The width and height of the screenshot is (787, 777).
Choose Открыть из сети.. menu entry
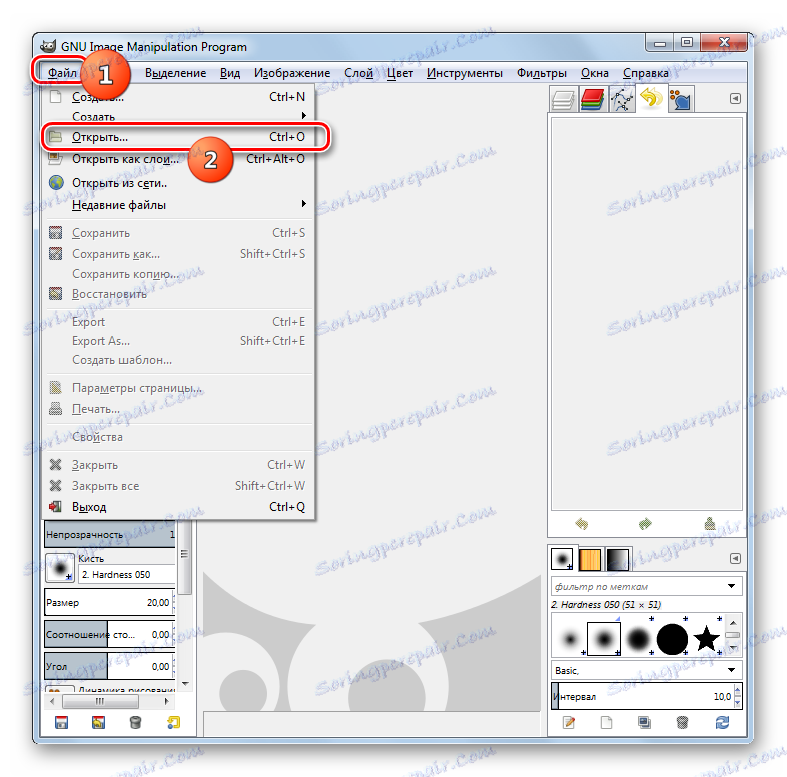point(178,183)
